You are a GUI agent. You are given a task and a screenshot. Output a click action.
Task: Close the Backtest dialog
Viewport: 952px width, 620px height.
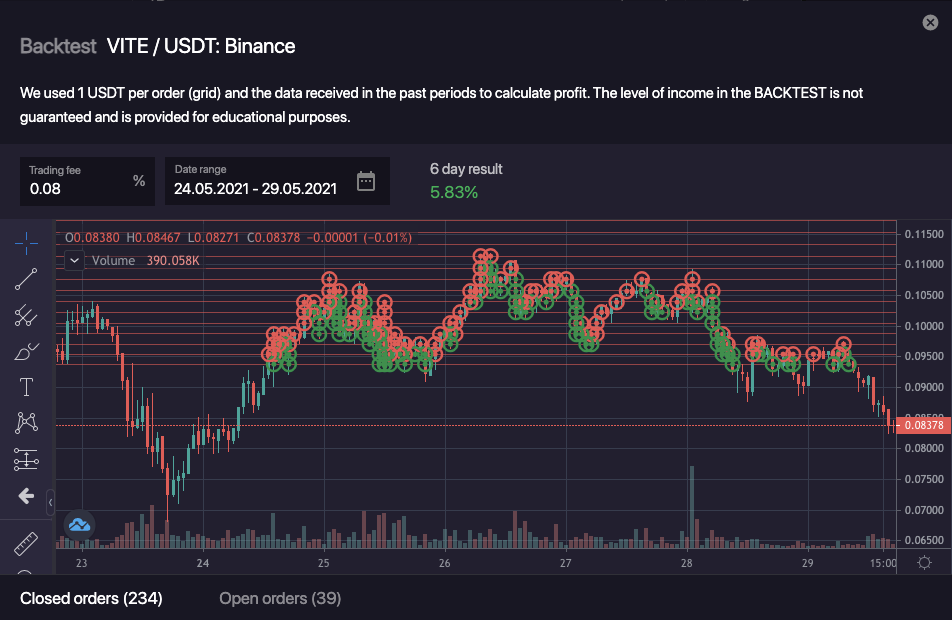click(x=930, y=22)
